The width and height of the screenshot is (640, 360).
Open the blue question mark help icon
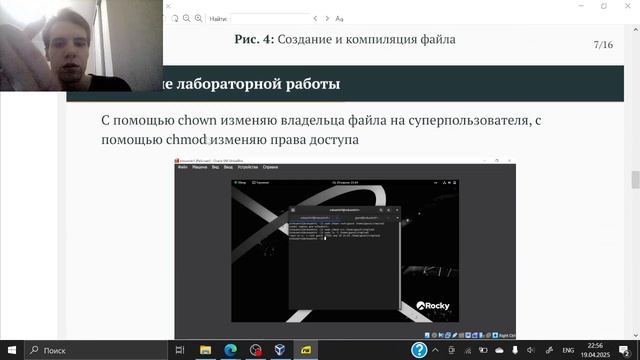[419, 350]
